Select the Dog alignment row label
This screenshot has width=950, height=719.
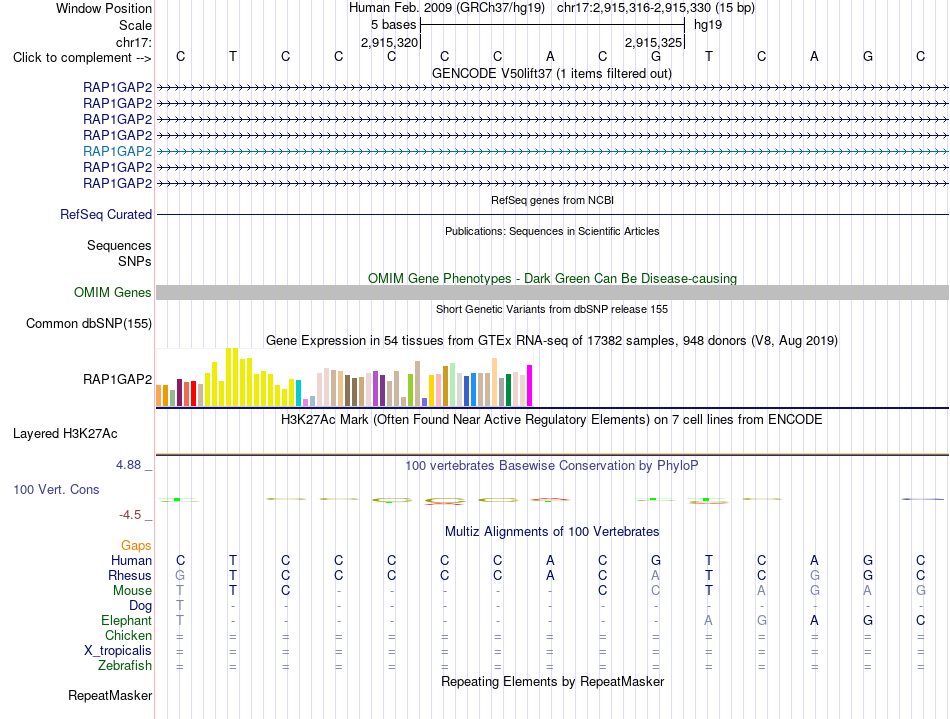[140, 606]
